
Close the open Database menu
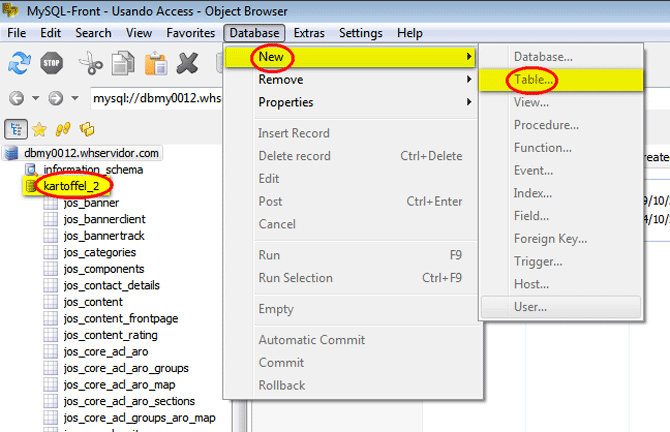(254, 33)
